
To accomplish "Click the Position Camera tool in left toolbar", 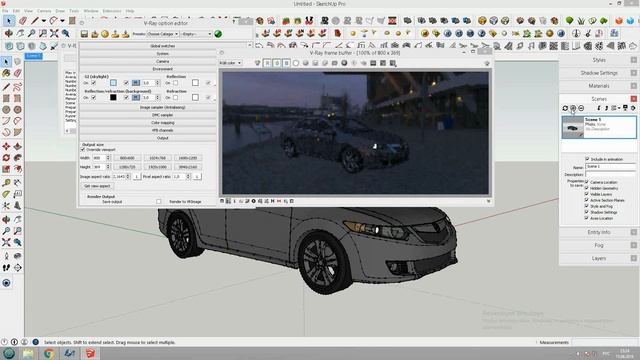I will point(6,256).
